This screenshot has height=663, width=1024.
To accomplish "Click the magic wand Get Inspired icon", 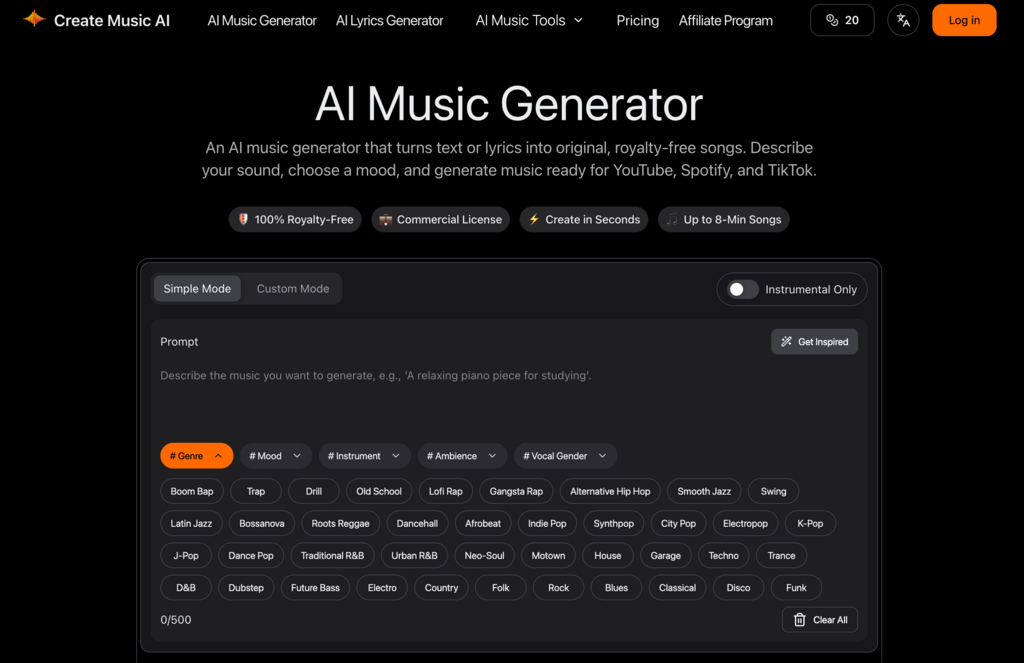I will tap(786, 341).
